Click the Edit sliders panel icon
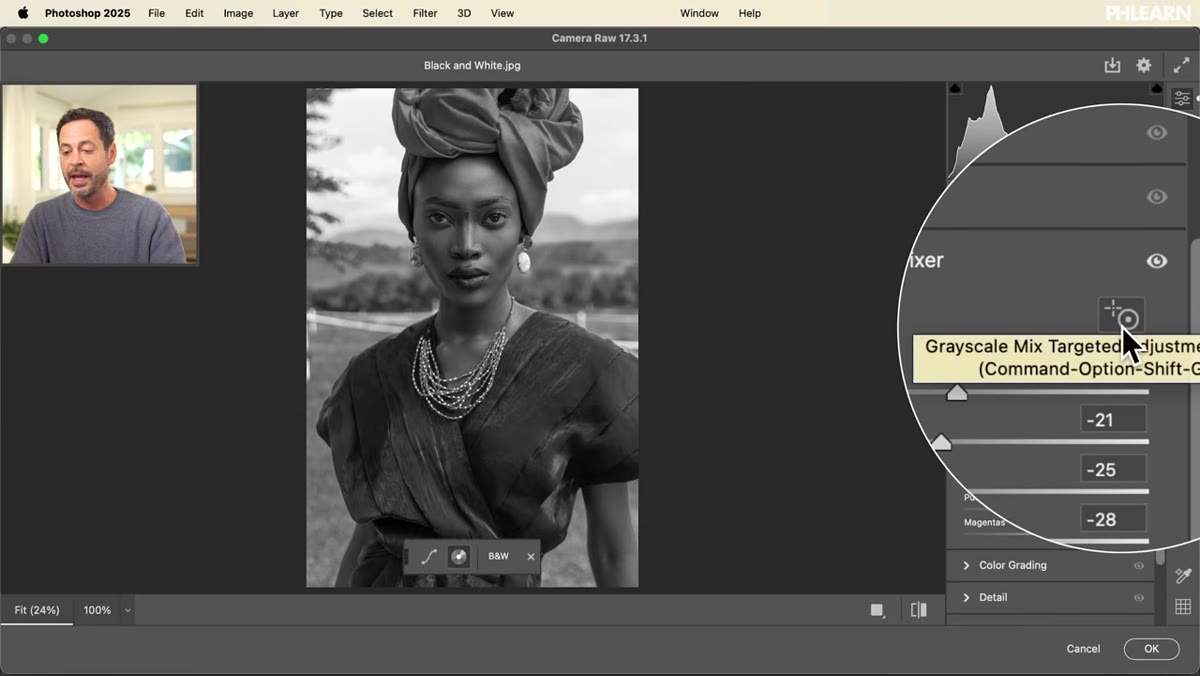 [x=1182, y=98]
